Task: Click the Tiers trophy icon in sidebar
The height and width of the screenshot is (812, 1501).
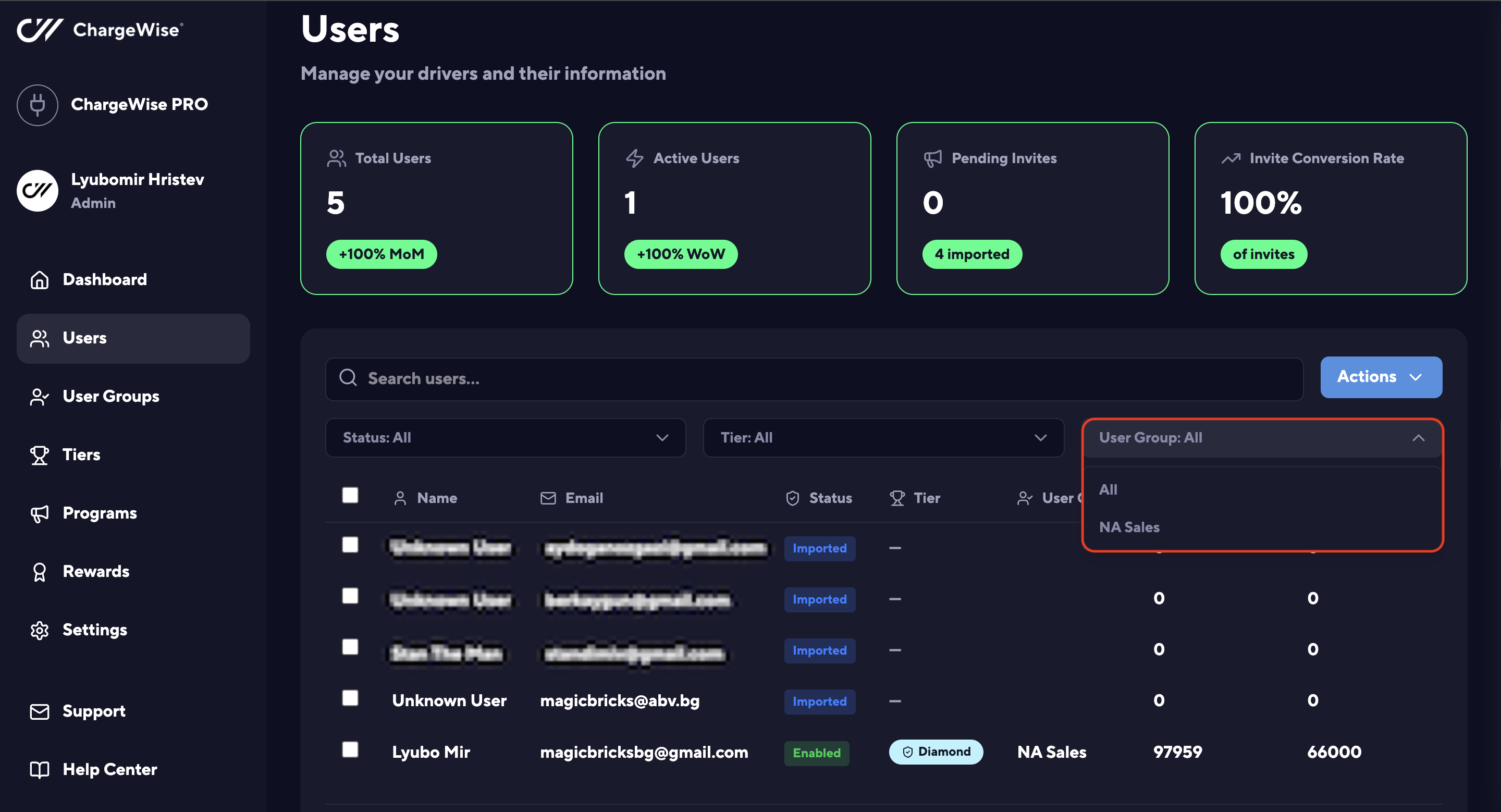Action: (40, 455)
